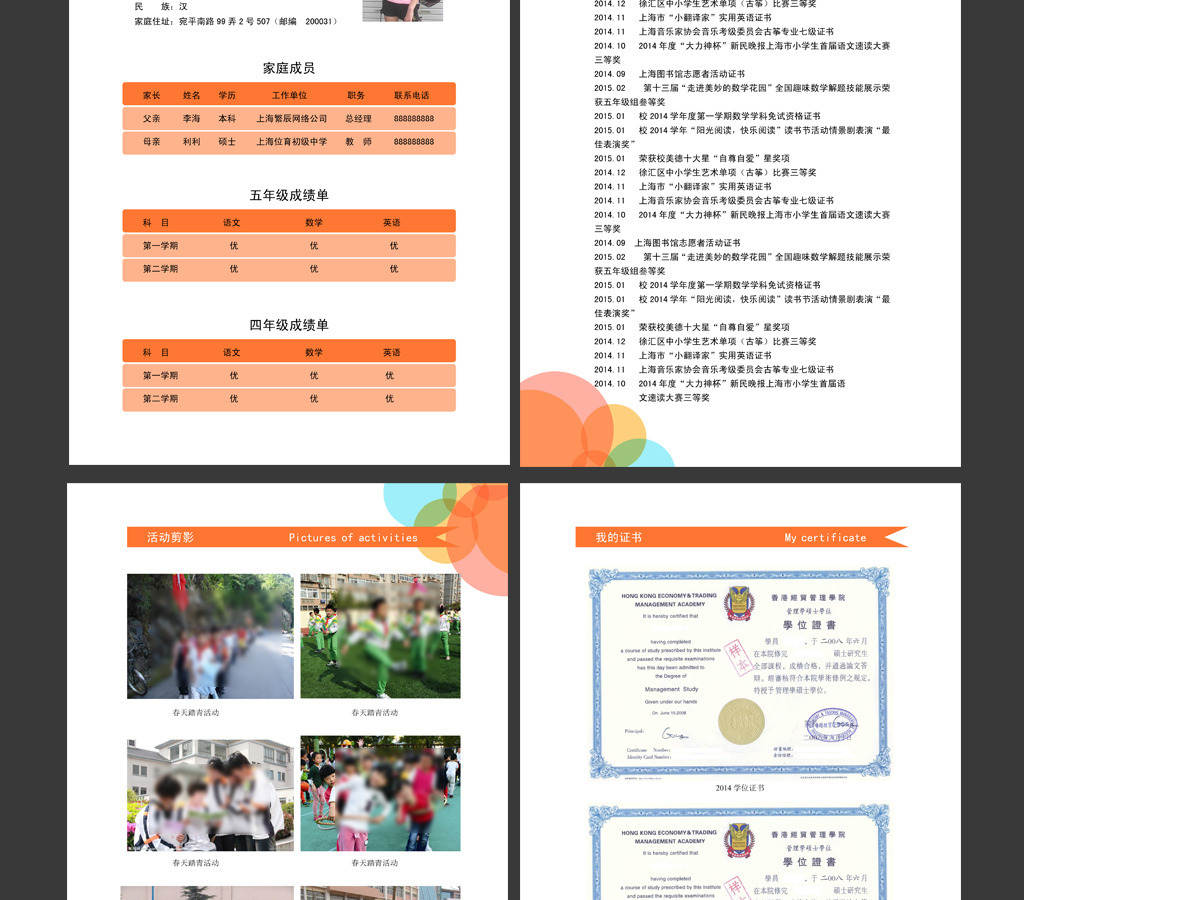Click 第二学期 row in the 四年级 table
The image size is (1200, 900).
289,399
